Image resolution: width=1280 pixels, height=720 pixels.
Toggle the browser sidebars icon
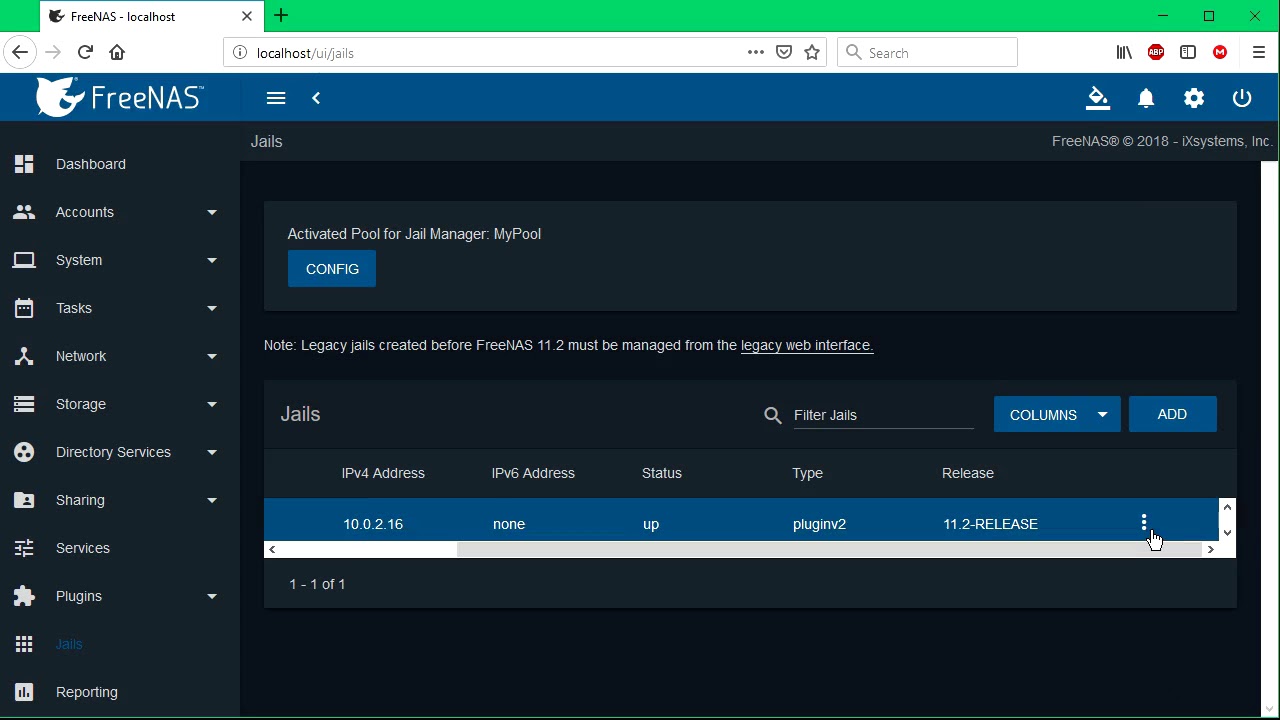pyautogui.click(x=1188, y=52)
